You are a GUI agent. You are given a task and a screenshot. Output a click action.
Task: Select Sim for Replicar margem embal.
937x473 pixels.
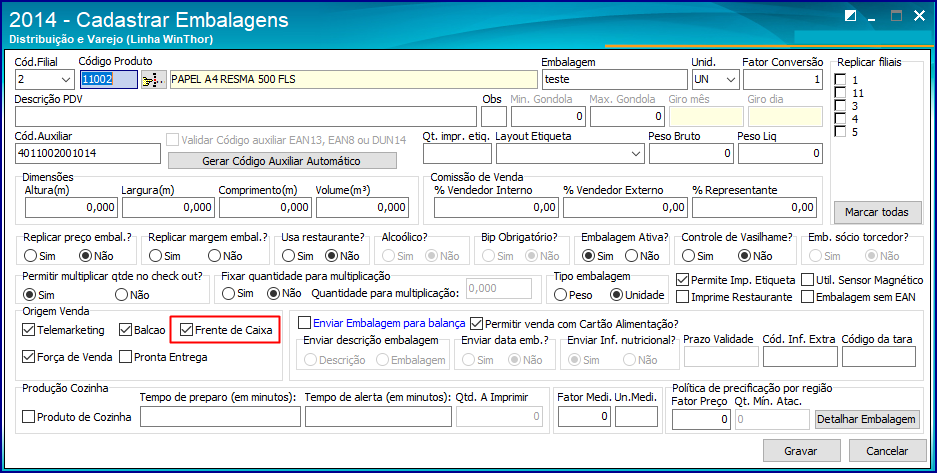point(155,256)
